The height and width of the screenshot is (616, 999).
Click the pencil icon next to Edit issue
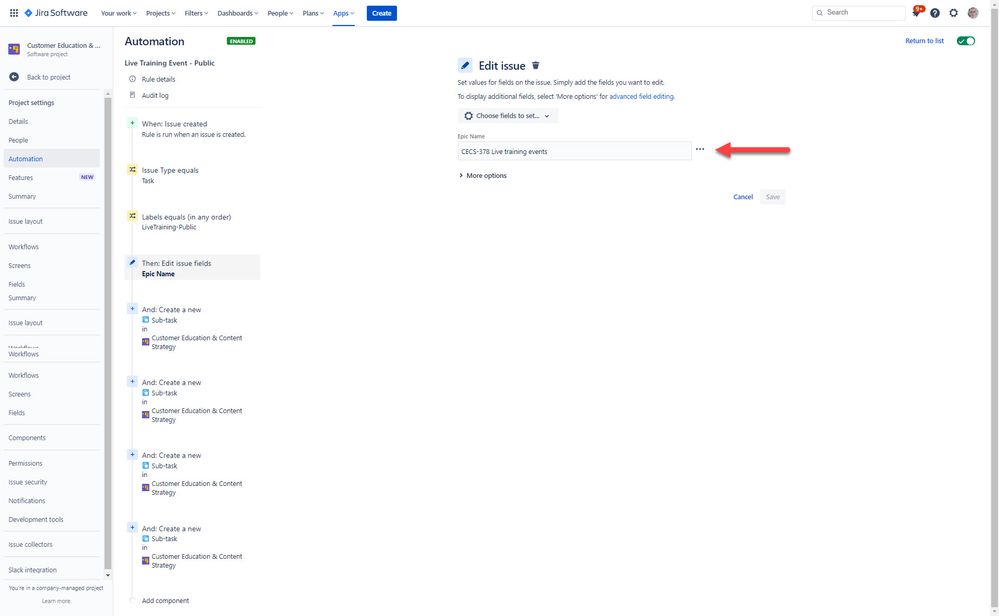tap(463, 64)
